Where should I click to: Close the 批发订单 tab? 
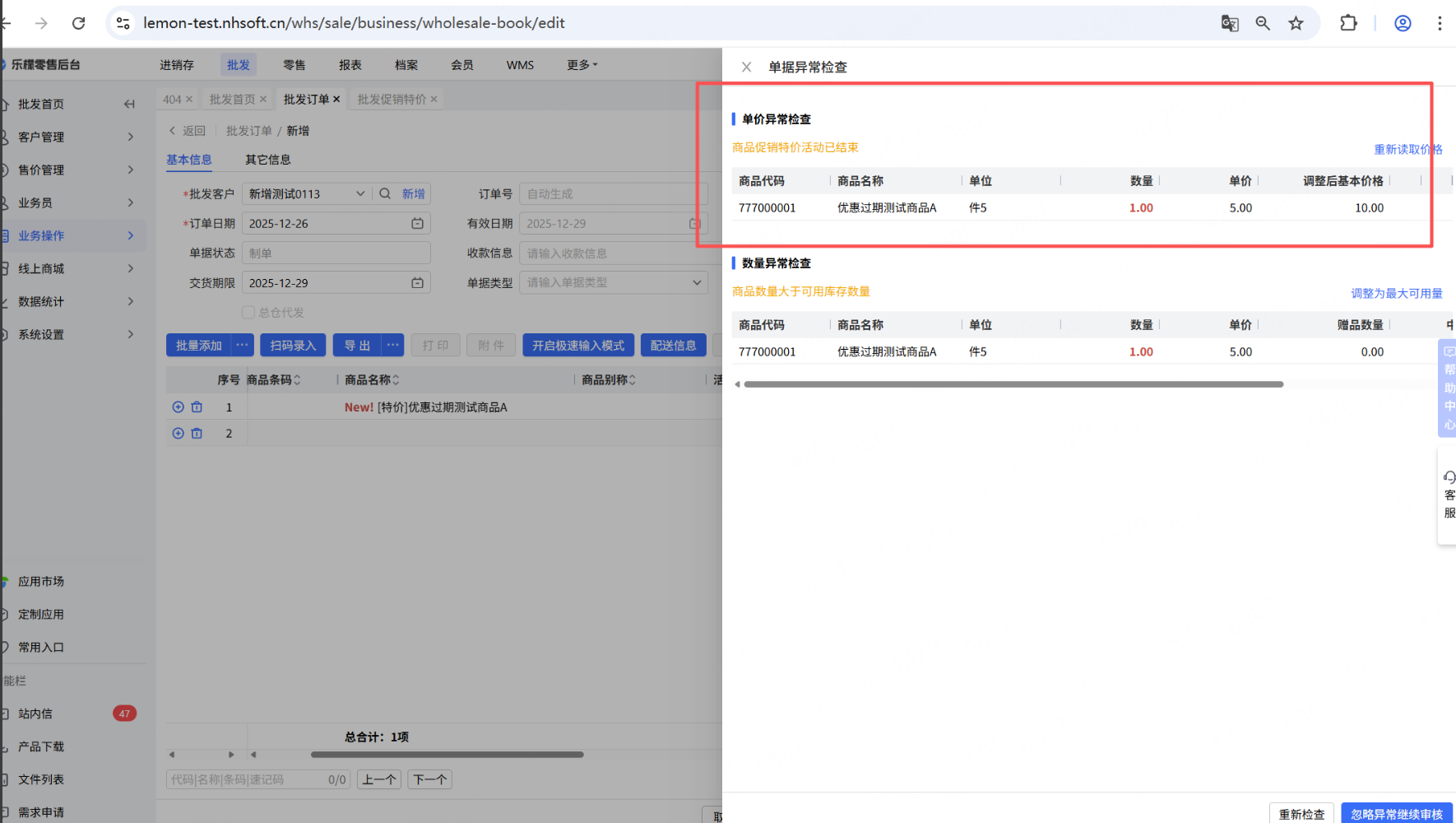[x=336, y=99]
